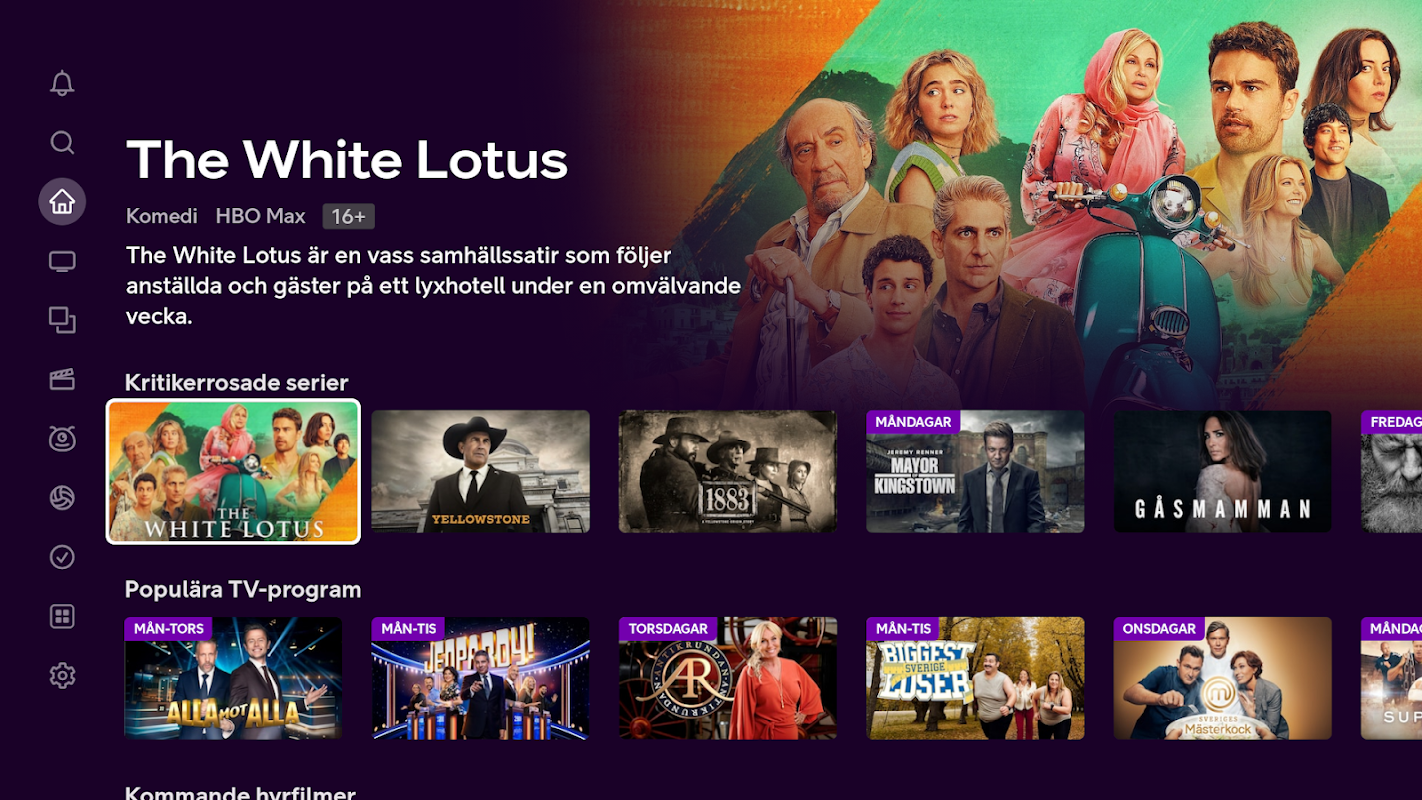Open the Yellowstone series thumbnail
The image size is (1422, 800).
coord(480,471)
